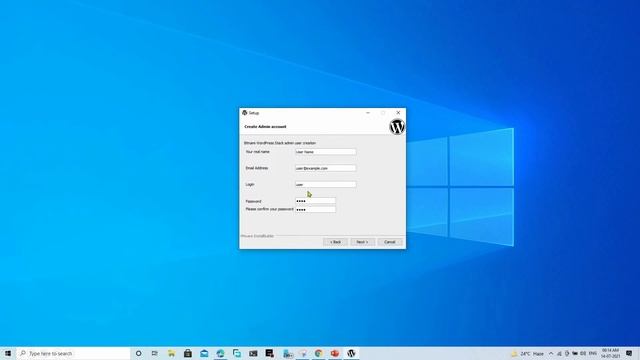Click the confirm your password field
Screen dimensions: 640x360
tap(315, 209)
